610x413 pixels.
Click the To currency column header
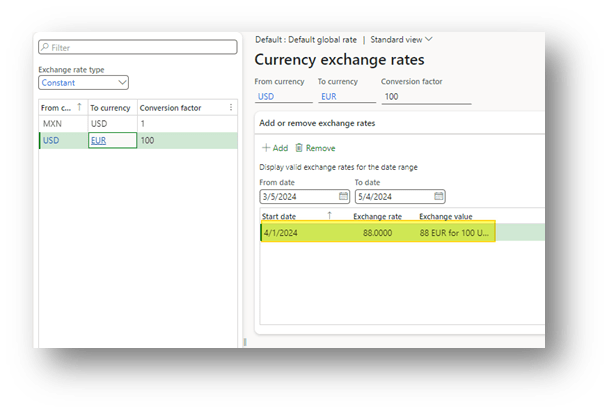click(110, 108)
